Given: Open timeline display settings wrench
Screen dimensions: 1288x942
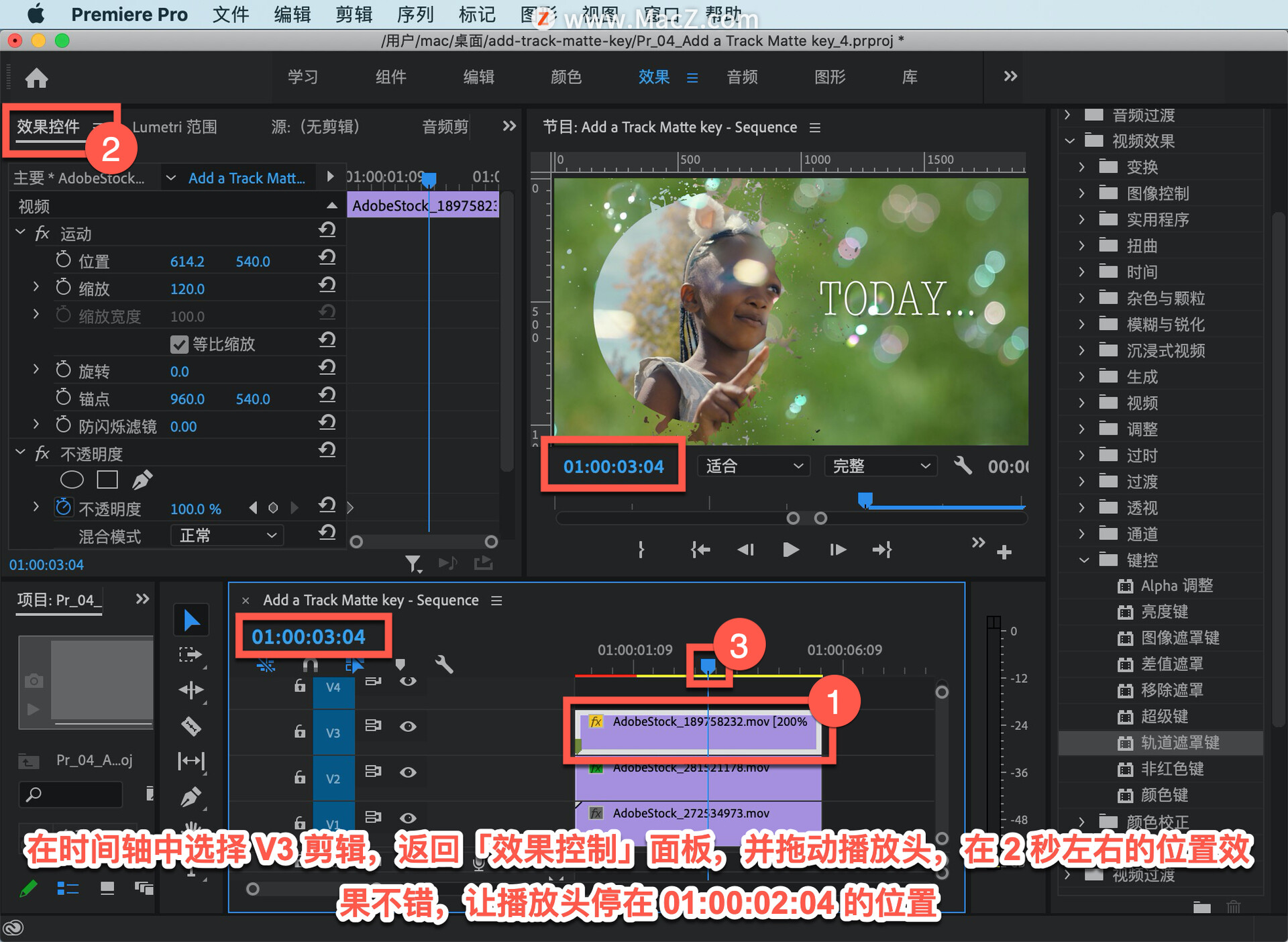Looking at the screenshot, I should point(444,664).
